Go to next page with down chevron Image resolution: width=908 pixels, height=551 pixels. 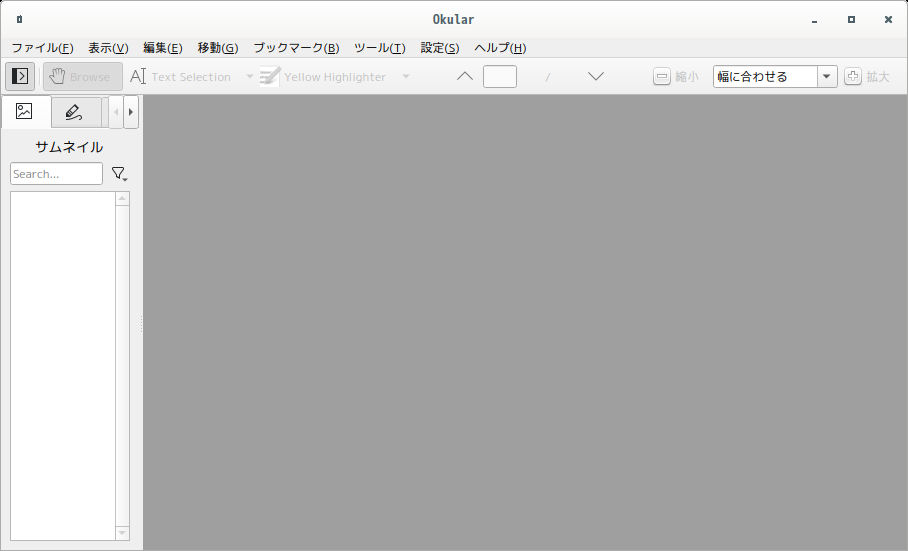coord(596,76)
